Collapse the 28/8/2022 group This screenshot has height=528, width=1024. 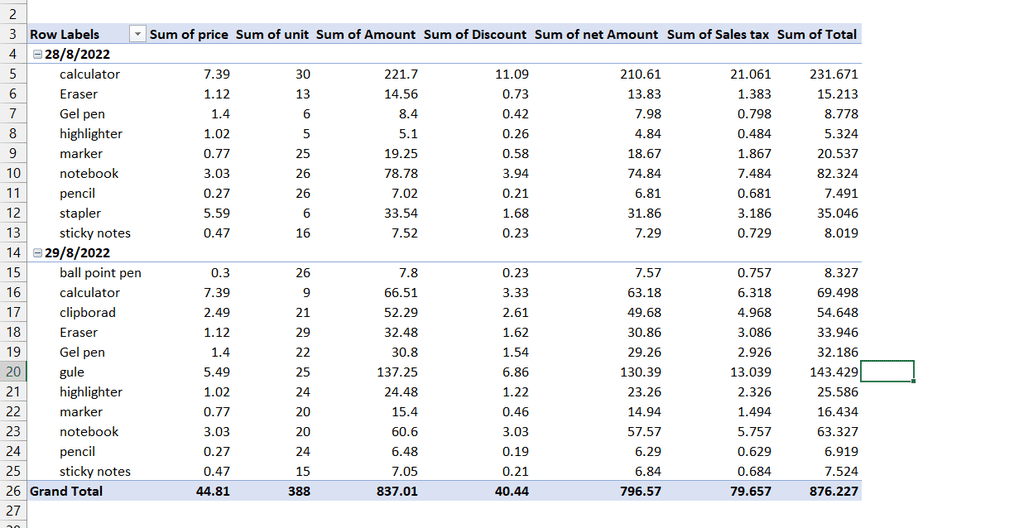(37, 54)
